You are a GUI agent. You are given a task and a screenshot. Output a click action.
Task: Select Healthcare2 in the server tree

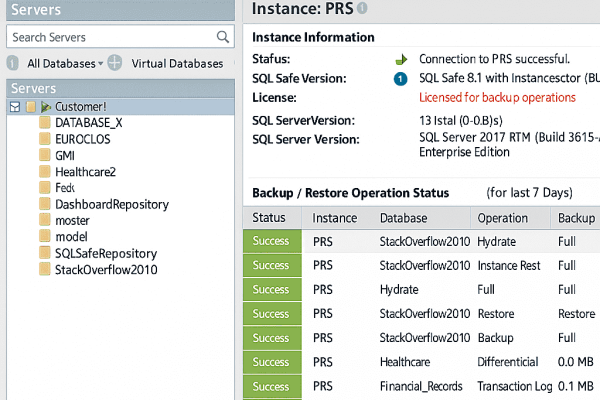[x=86, y=171]
